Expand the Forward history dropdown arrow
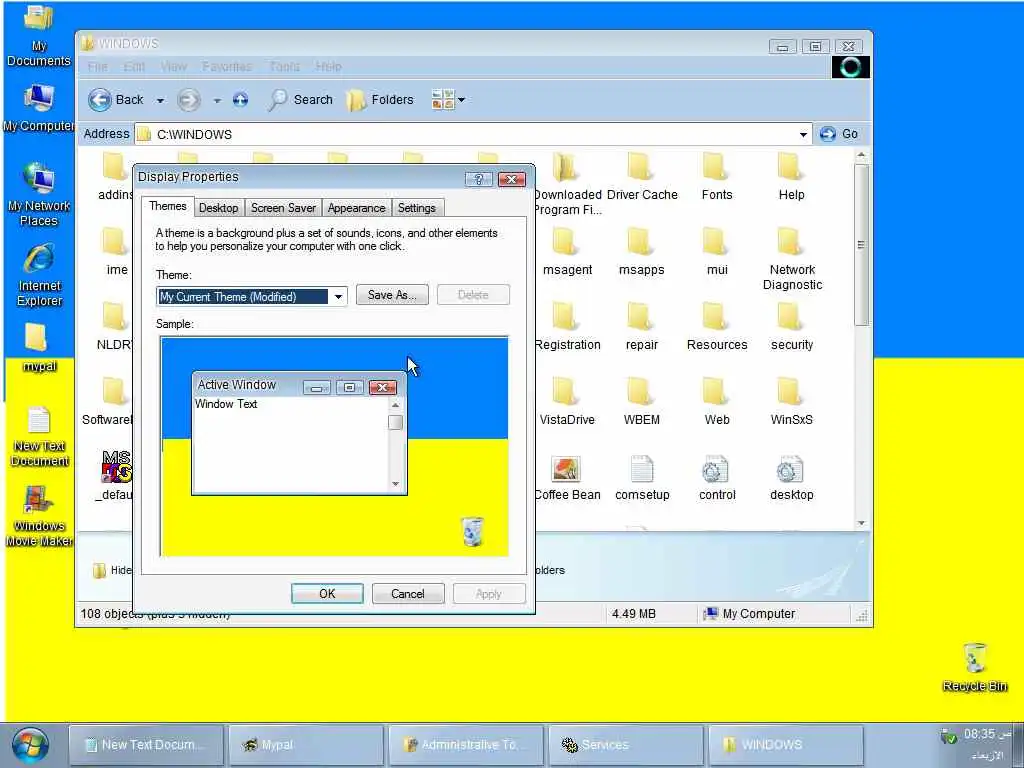This screenshot has height=768, width=1024. [x=217, y=101]
